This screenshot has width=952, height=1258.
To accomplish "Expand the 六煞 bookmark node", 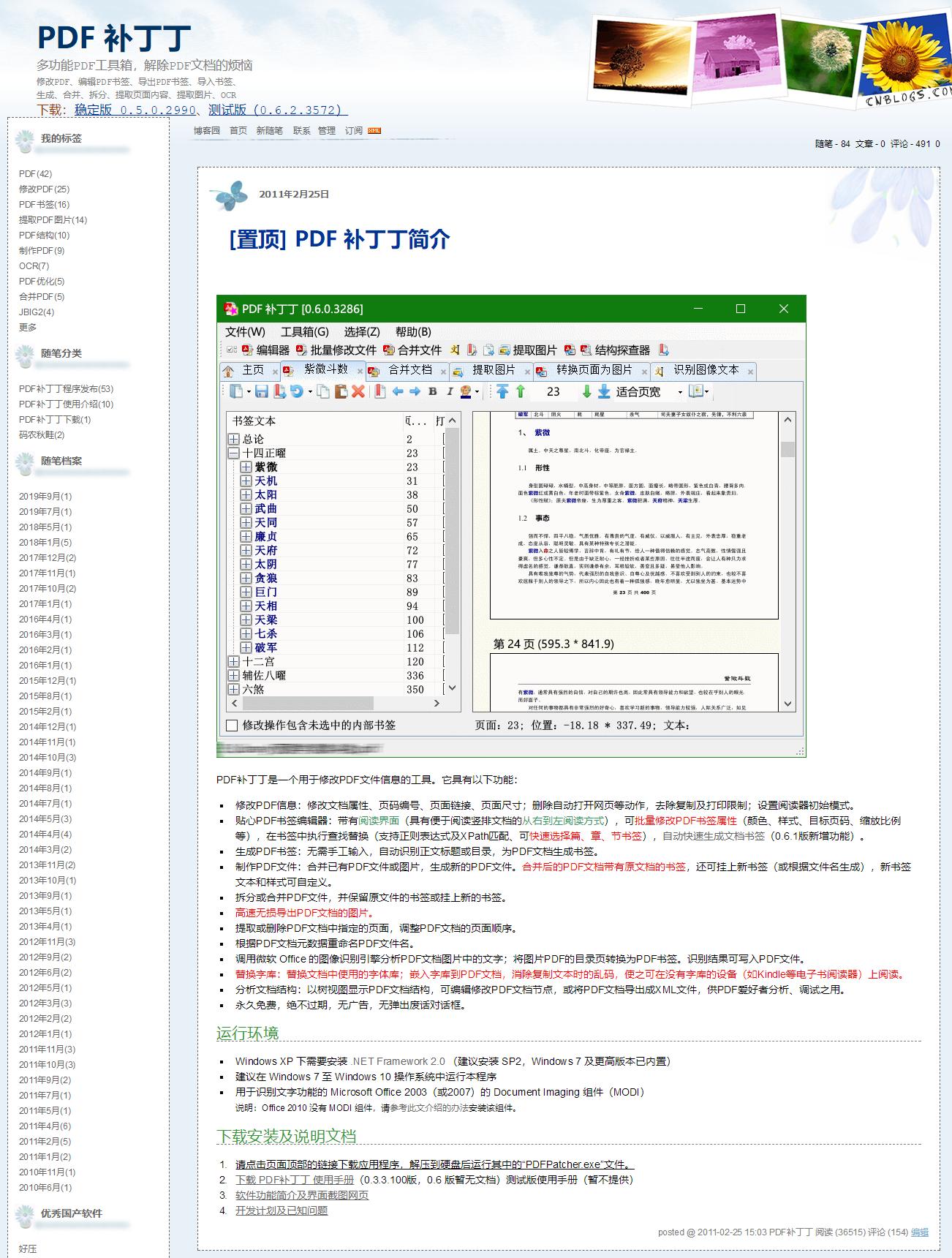I will 234,690.
